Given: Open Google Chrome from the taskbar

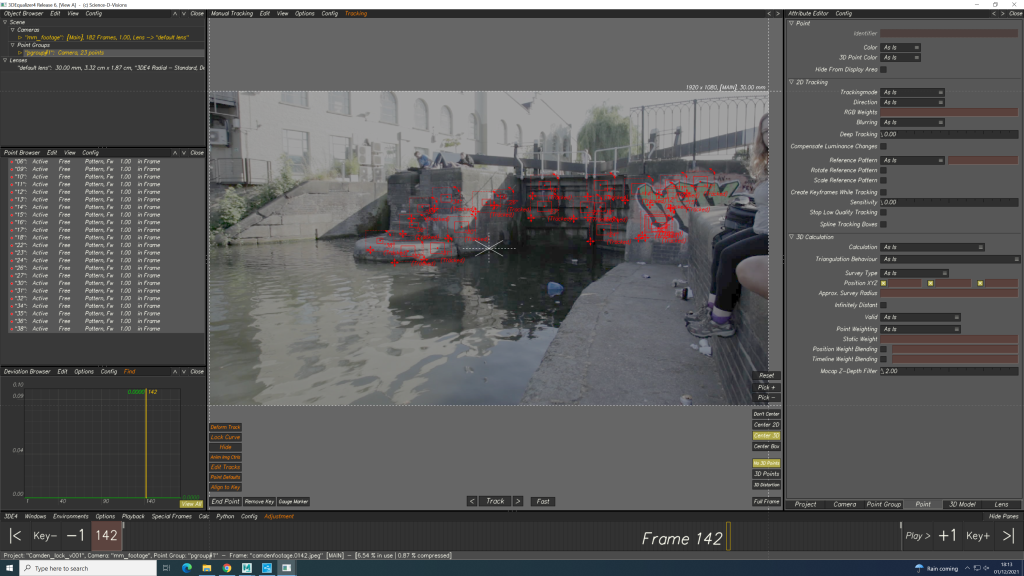Looking at the screenshot, I should (227, 568).
